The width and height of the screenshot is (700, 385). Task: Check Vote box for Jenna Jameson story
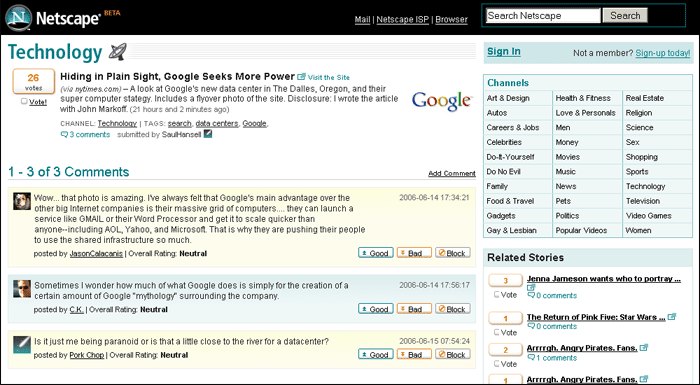[496, 295]
